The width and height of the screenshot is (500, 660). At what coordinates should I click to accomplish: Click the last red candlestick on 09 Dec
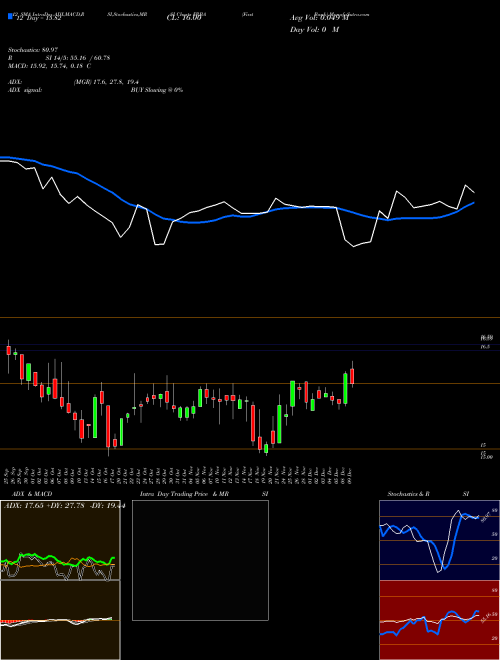(352, 376)
